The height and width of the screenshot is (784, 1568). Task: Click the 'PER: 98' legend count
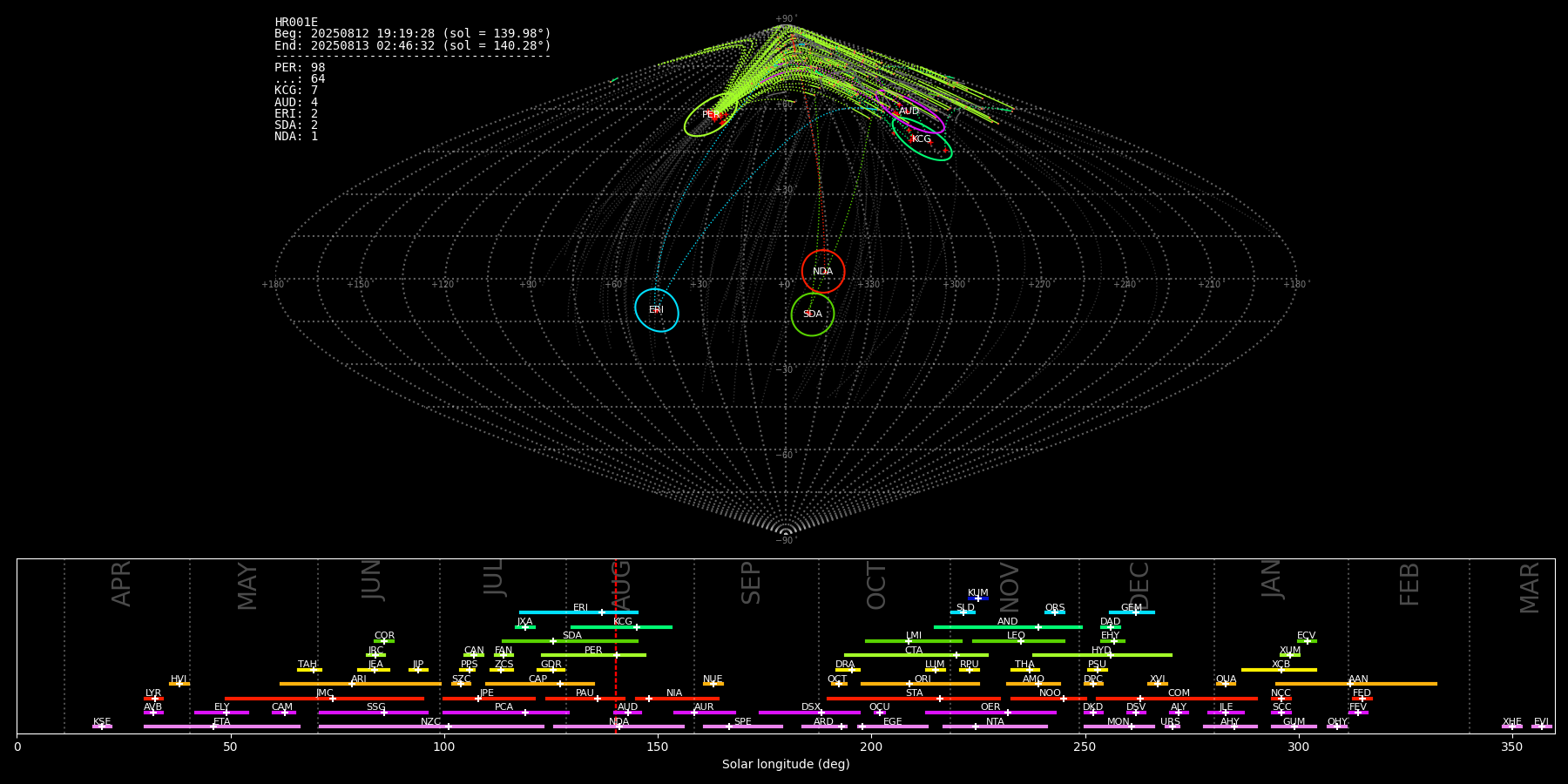(300, 68)
